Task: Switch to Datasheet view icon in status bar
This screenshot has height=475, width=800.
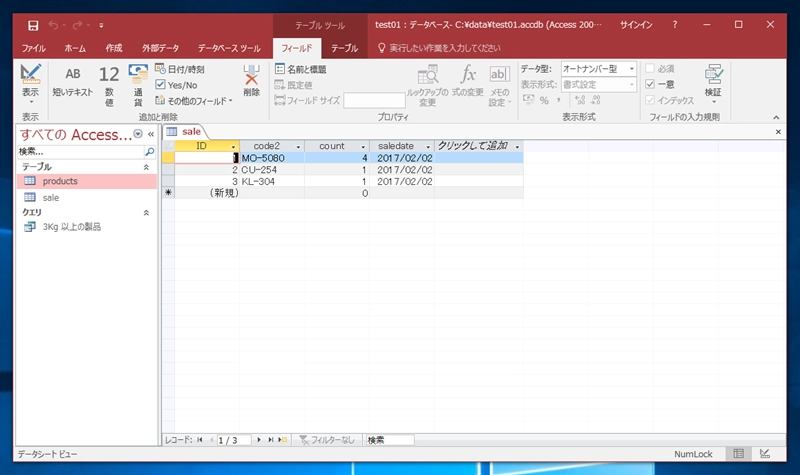Action: [738, 454]
